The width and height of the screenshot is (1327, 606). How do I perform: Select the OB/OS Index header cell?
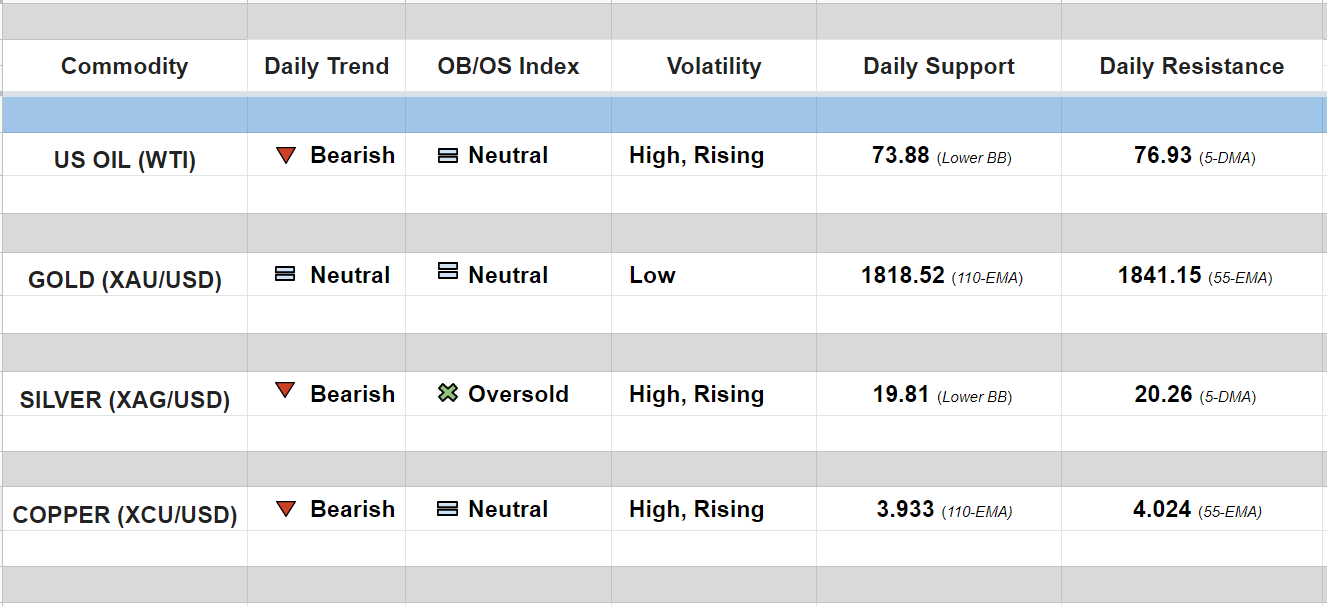point(508,67)
